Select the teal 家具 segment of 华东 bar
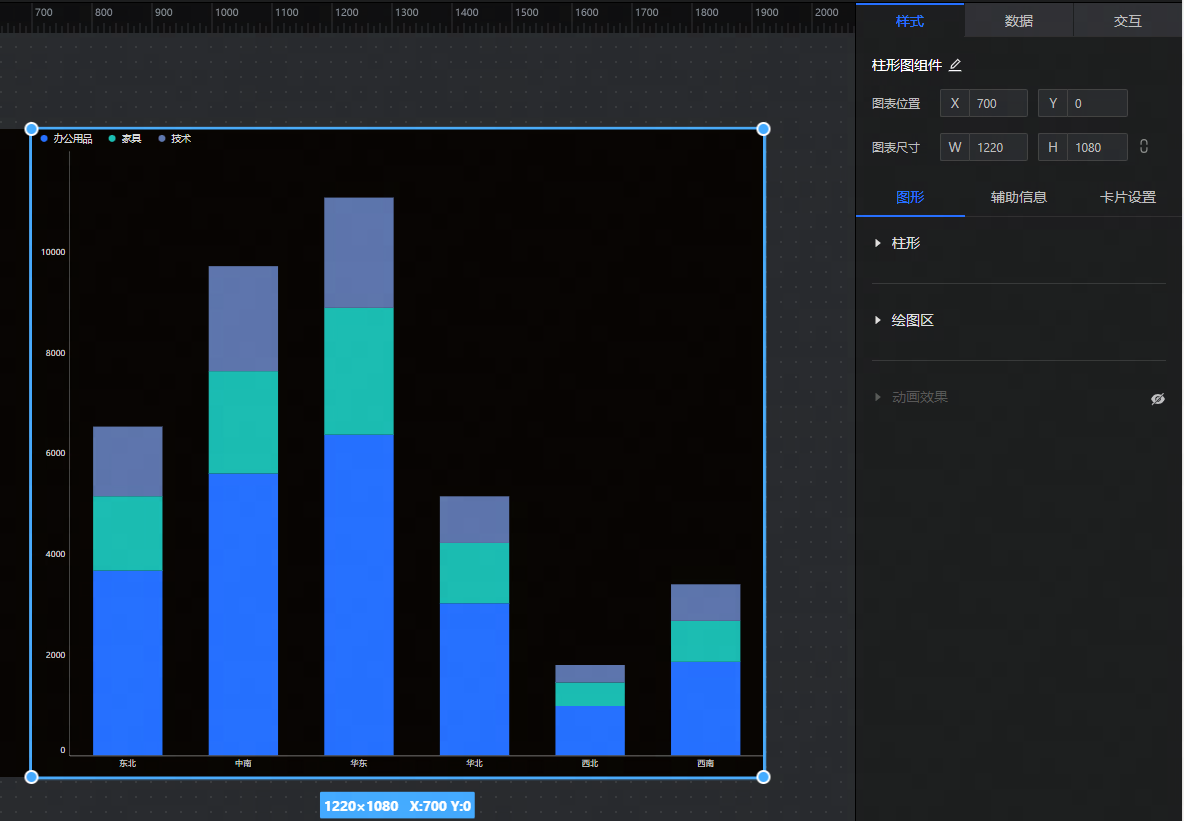This screenshot has width=1184, height=821. (358, 370)
